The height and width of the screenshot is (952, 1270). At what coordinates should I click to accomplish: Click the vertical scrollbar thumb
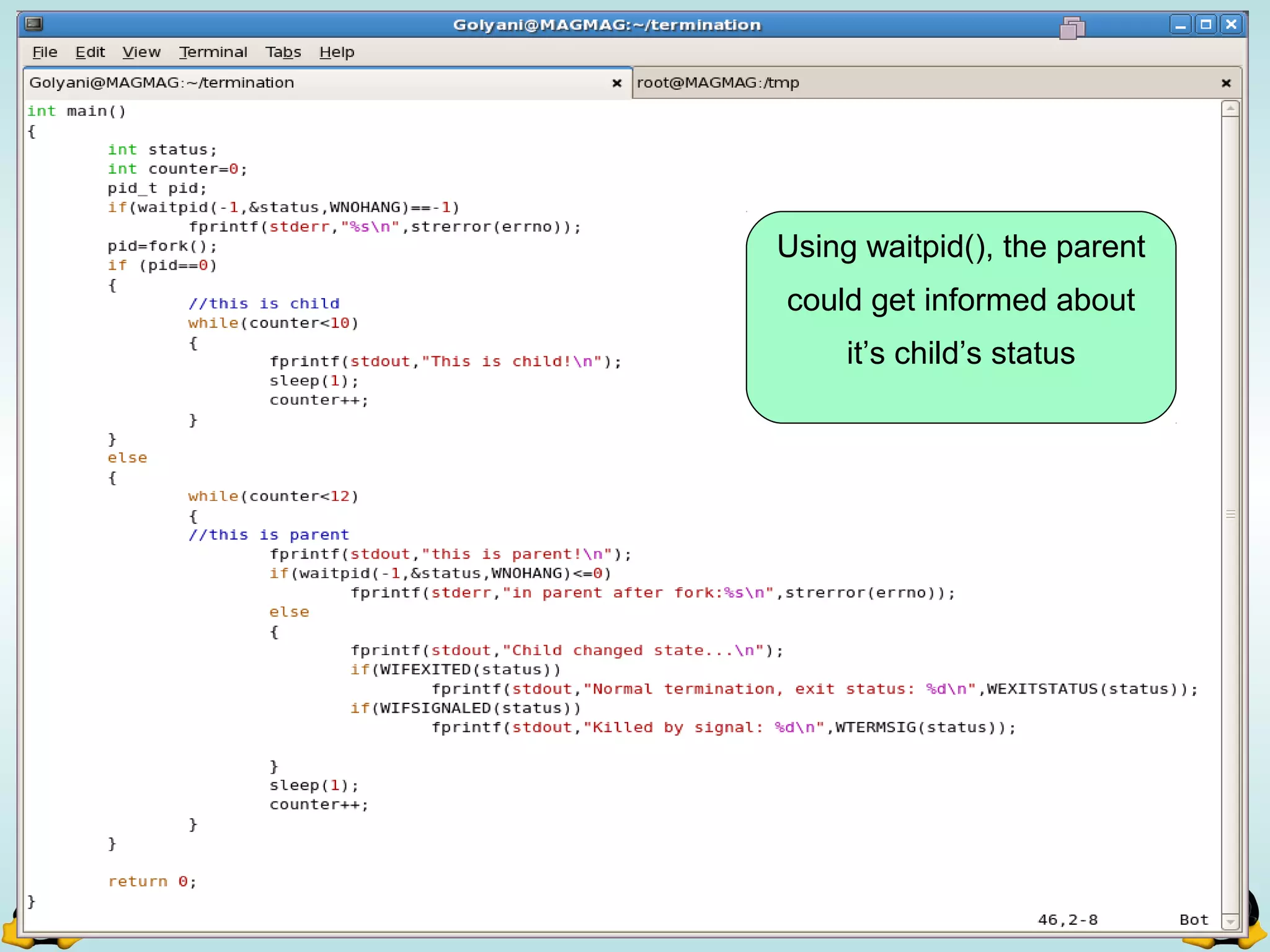click(x=1230, y=515)
